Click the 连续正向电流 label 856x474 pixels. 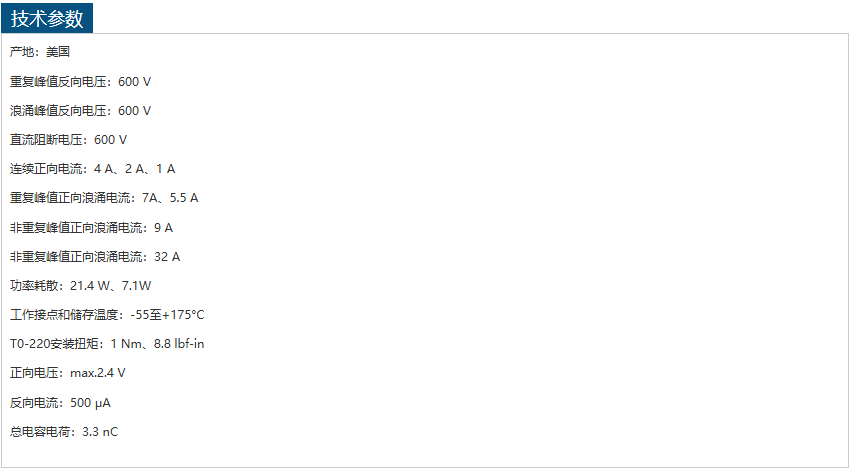click(46, 169)
